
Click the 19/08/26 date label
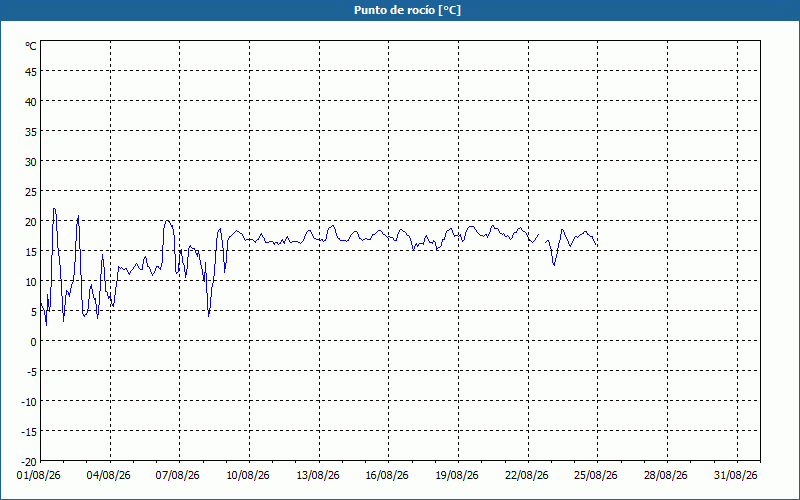pyautogui.click(x=457, y=476)
